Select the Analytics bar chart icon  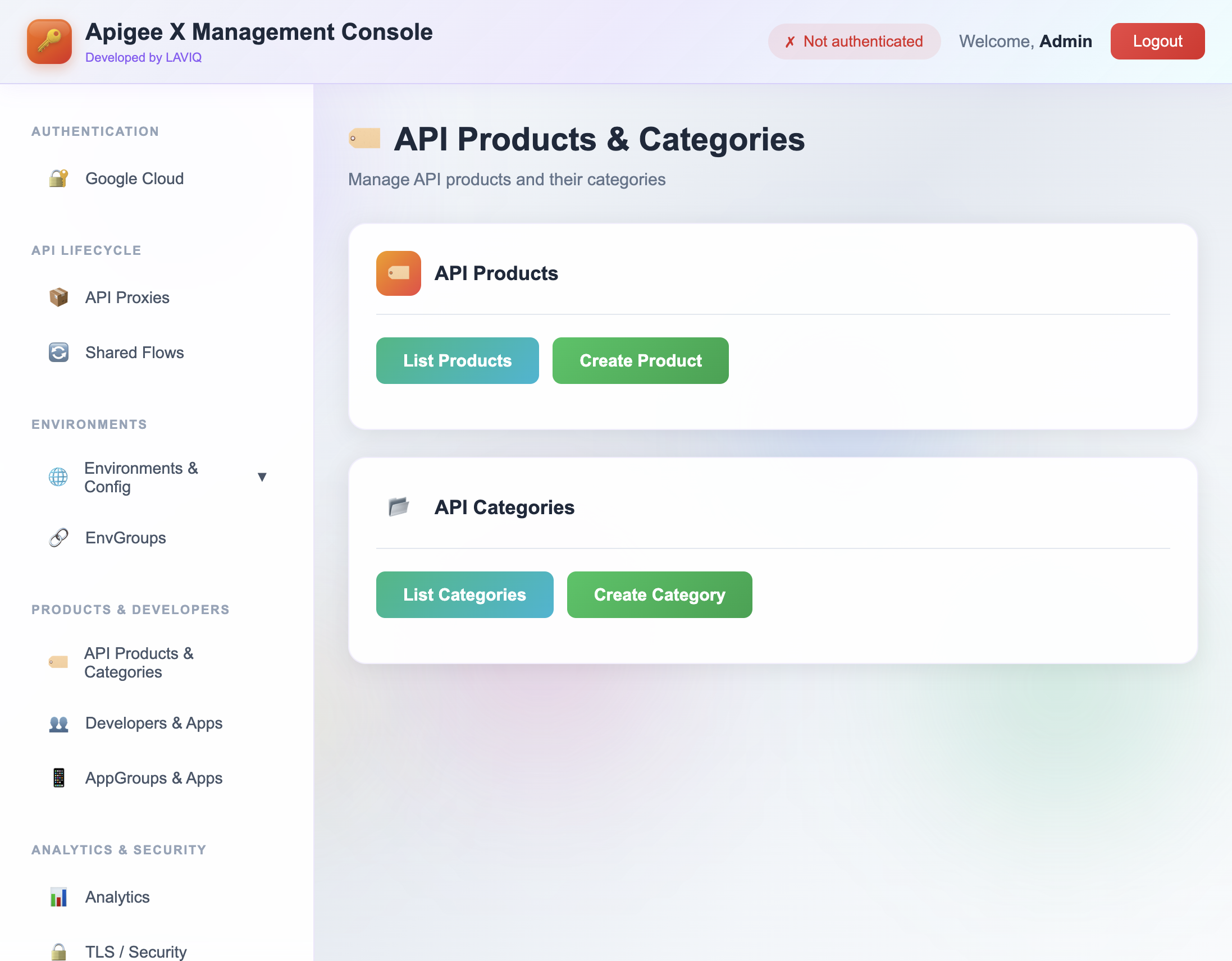tap(58, 896)
